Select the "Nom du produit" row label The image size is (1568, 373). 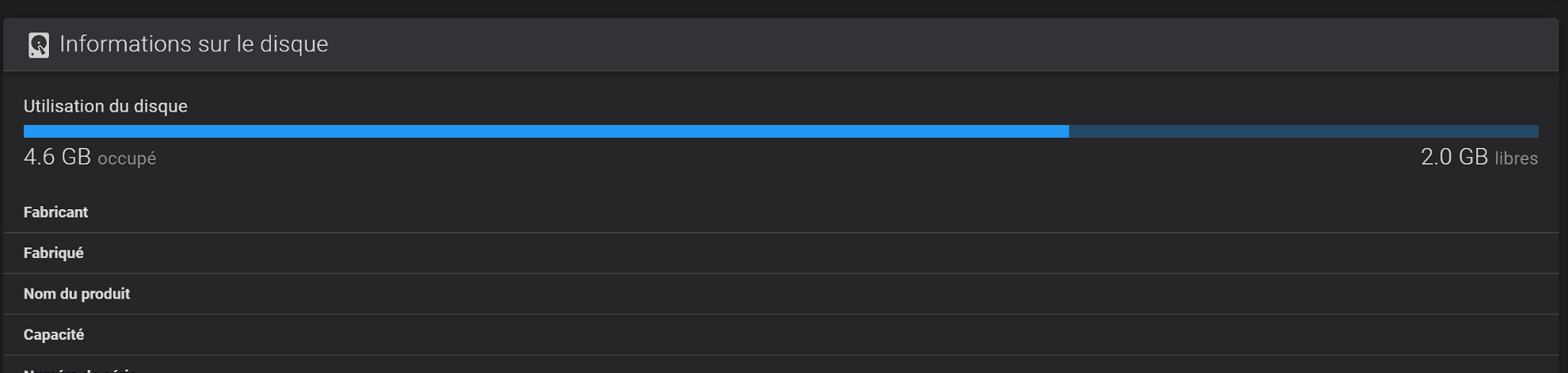(x=77, y=293)
